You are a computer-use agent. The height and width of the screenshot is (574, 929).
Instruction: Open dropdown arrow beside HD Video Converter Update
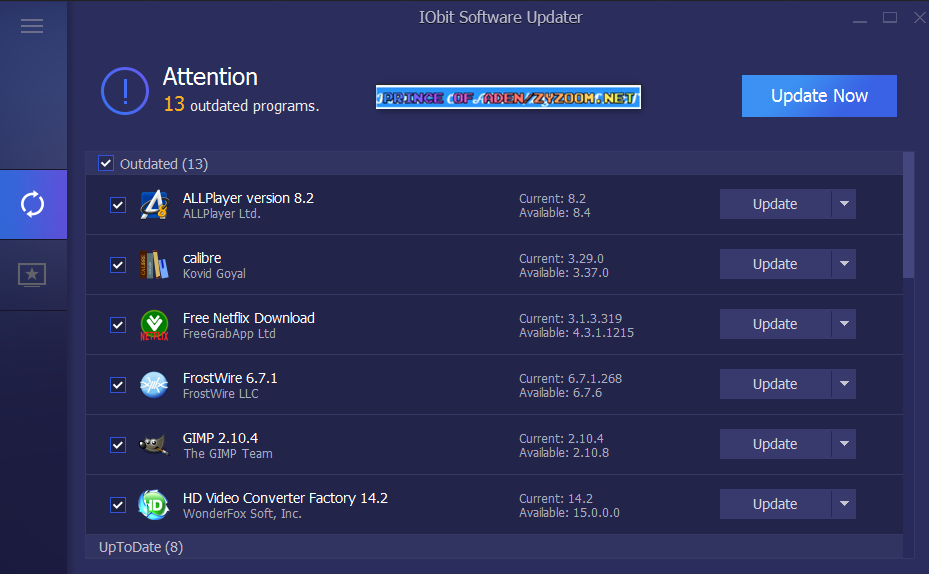(x=844, y=504)
